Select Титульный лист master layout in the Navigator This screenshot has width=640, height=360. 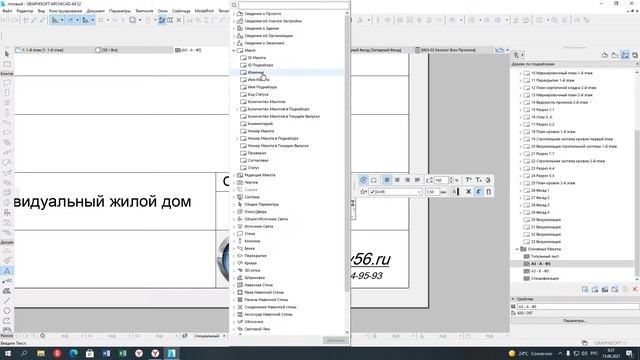point(545,256)
